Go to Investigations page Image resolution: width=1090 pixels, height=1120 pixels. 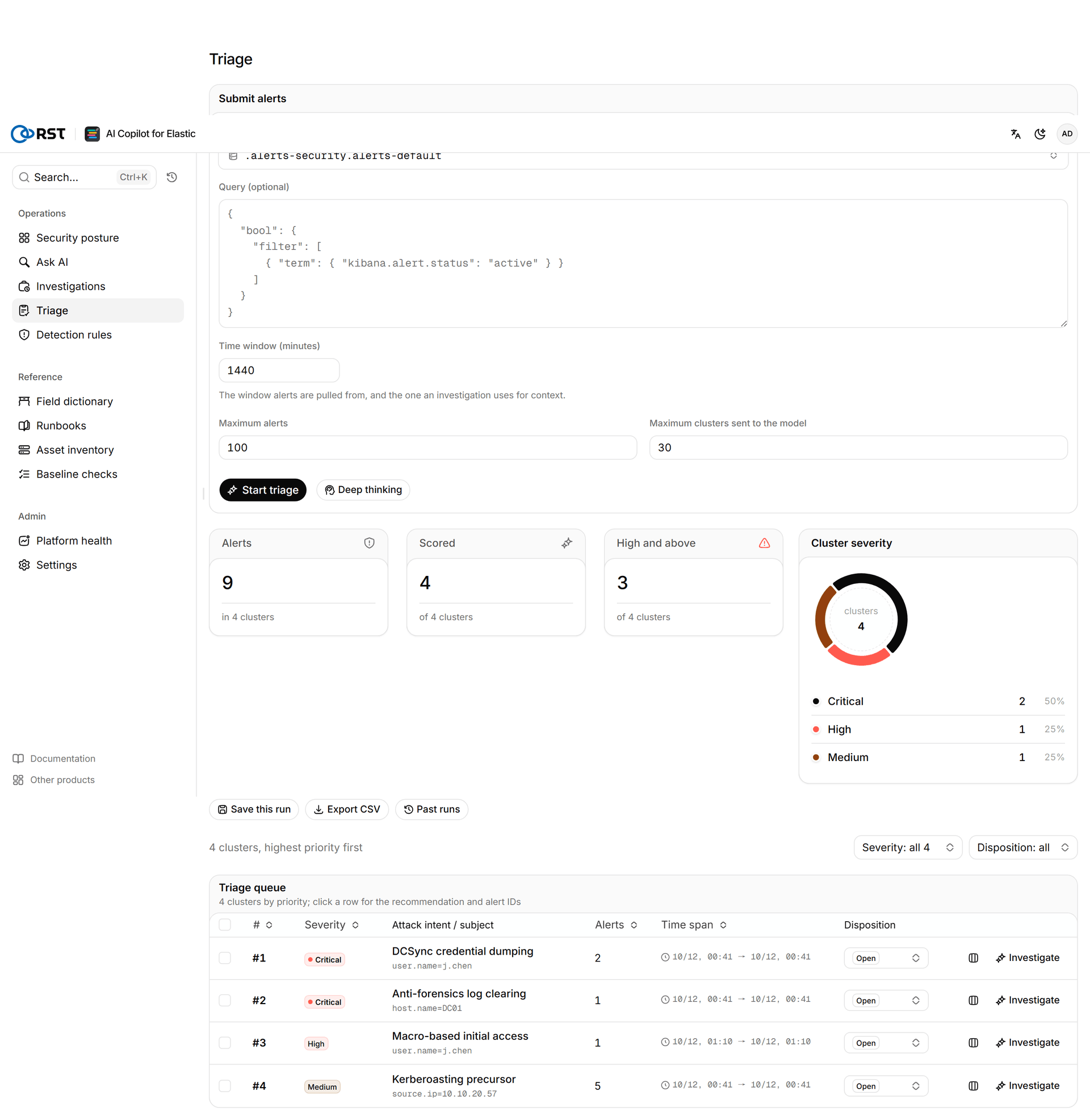pos(98,286)
